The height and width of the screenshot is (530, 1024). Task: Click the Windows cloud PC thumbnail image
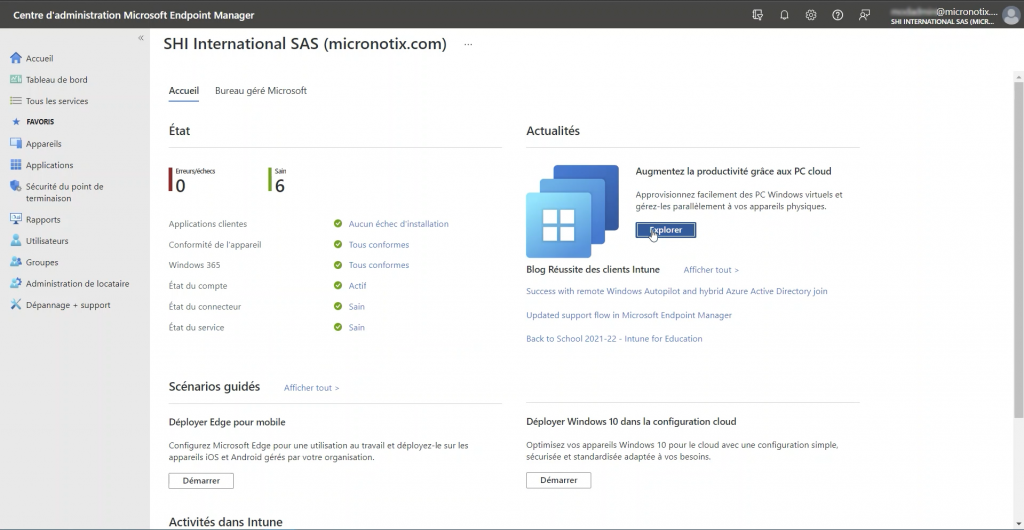[572, 211]
